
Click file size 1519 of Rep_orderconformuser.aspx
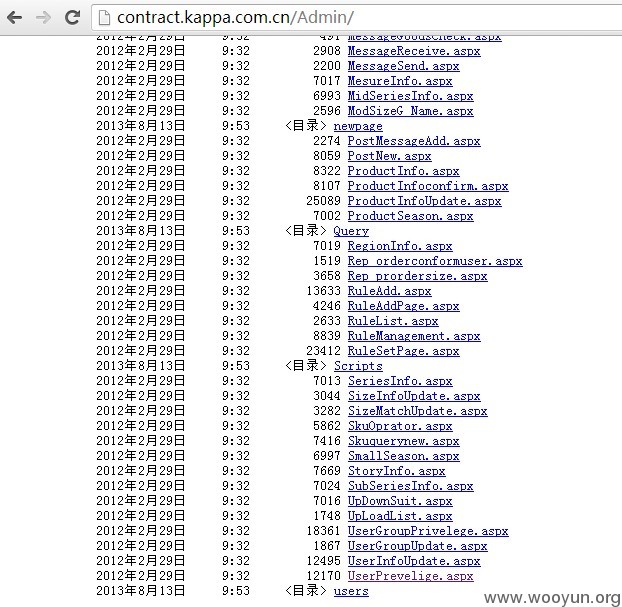click(327, 261)
